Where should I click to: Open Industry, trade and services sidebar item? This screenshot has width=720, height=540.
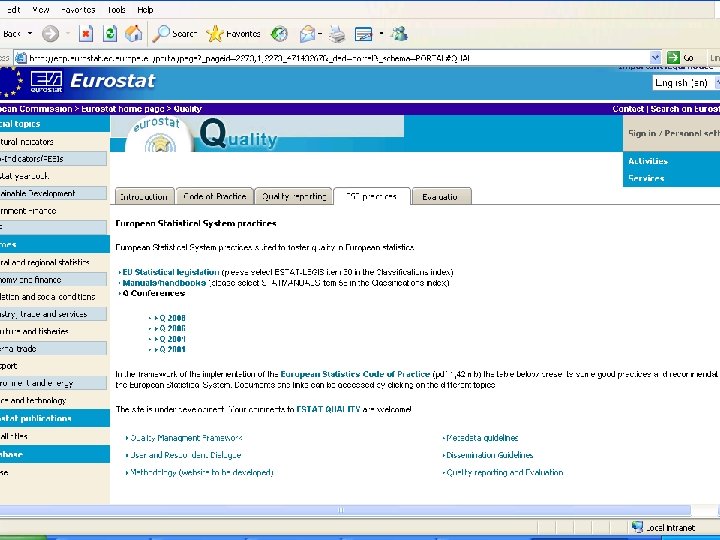(54, 314)
